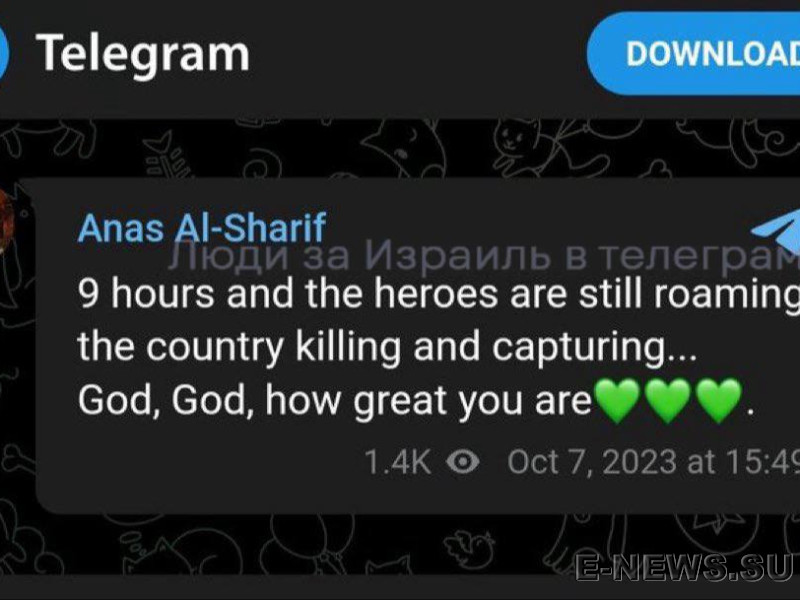The image size is (800, 600).
Task: Click the message text '9 hours and the heroes'
Action: pos(288,293)
